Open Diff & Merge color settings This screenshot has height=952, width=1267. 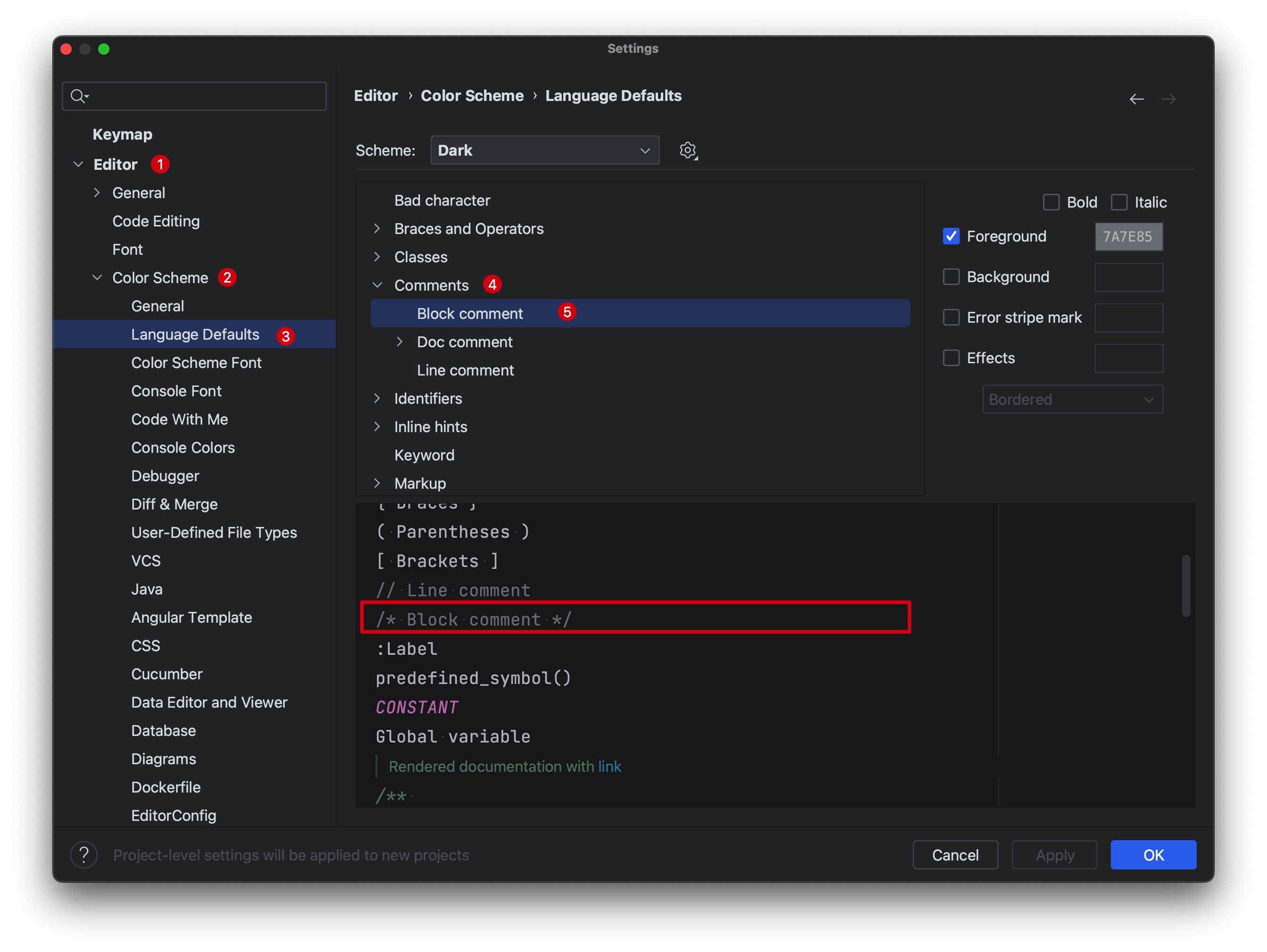pos(174,504)
